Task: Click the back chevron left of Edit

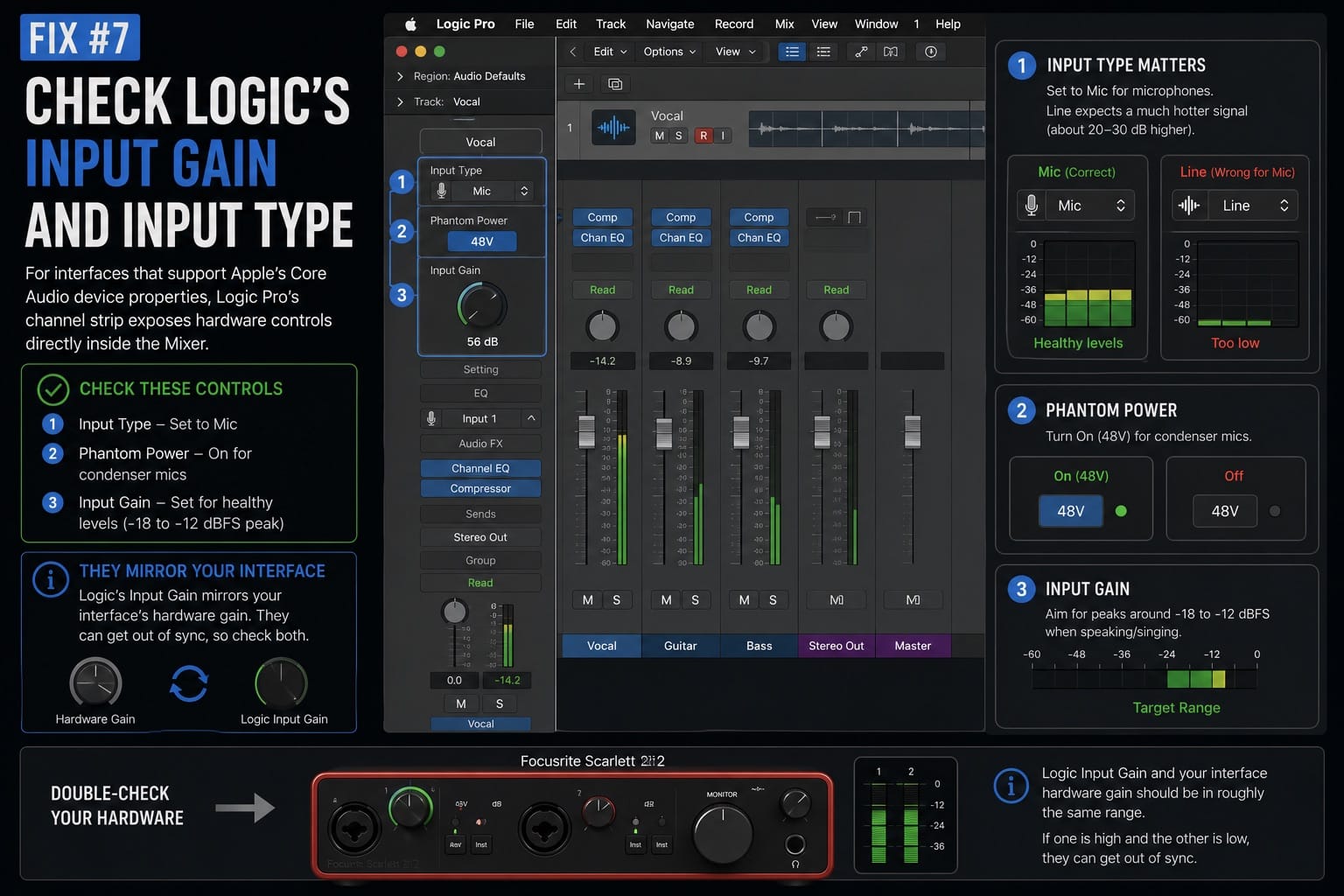Action: pos(573,52)
